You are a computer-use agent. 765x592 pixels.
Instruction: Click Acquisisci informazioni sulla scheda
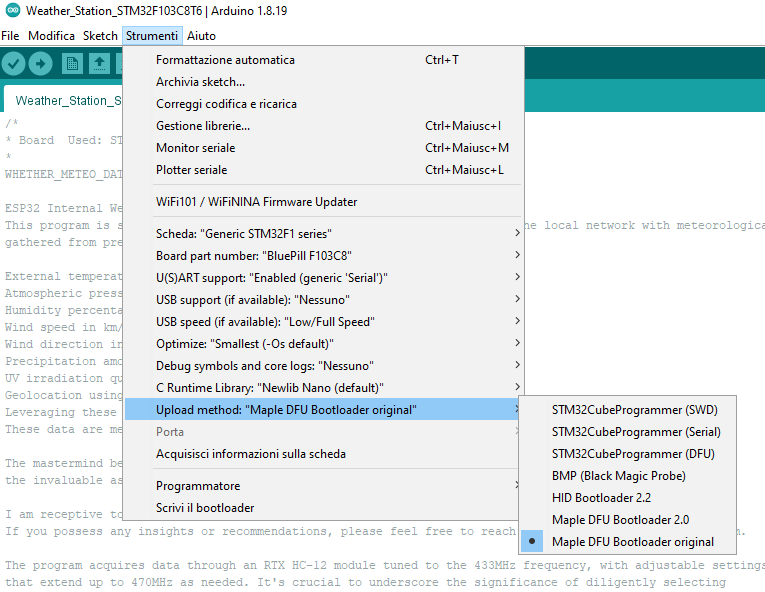coord(323,454)
